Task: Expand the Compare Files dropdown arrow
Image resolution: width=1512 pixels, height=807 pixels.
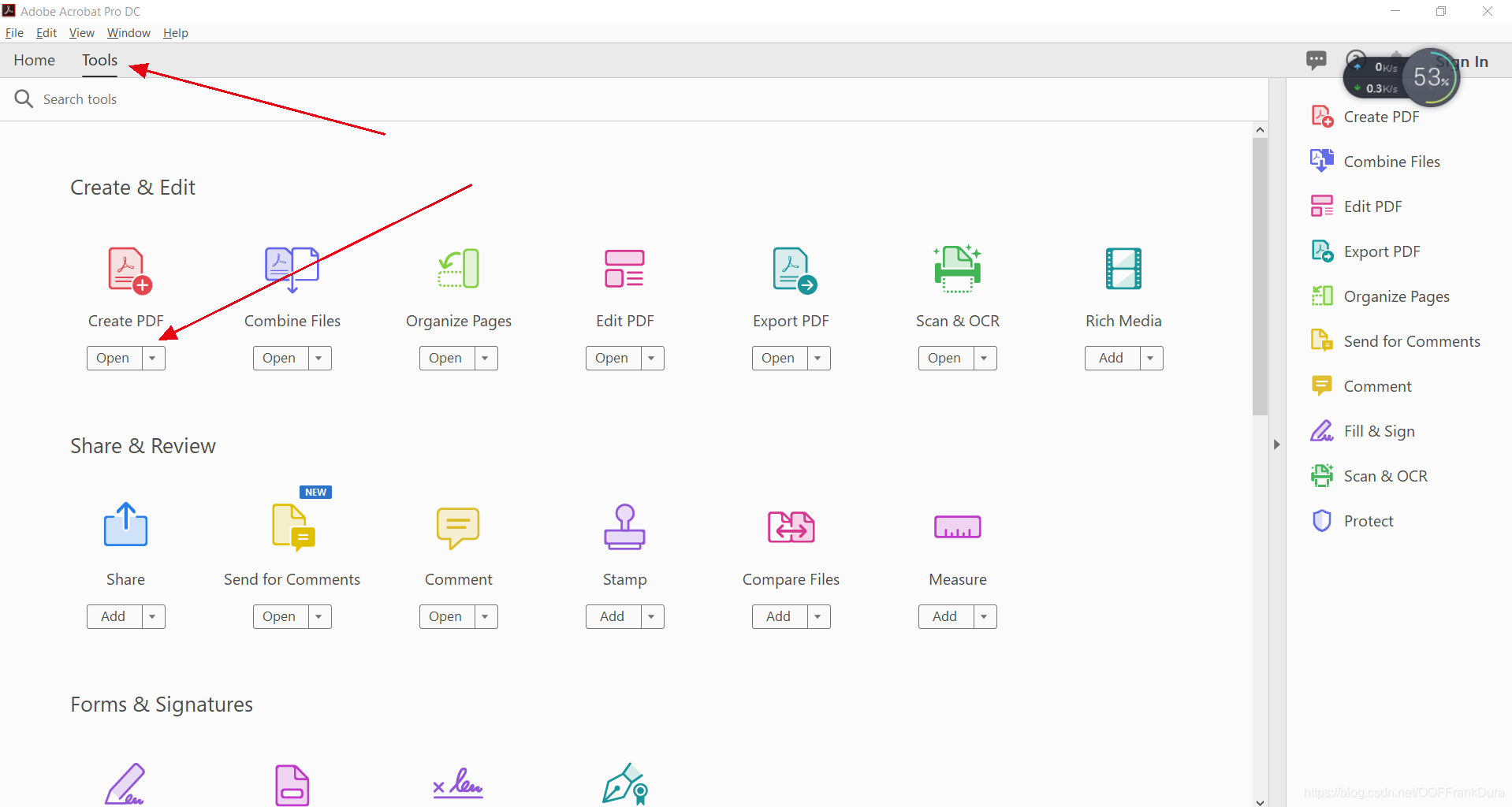Action: 818,616
